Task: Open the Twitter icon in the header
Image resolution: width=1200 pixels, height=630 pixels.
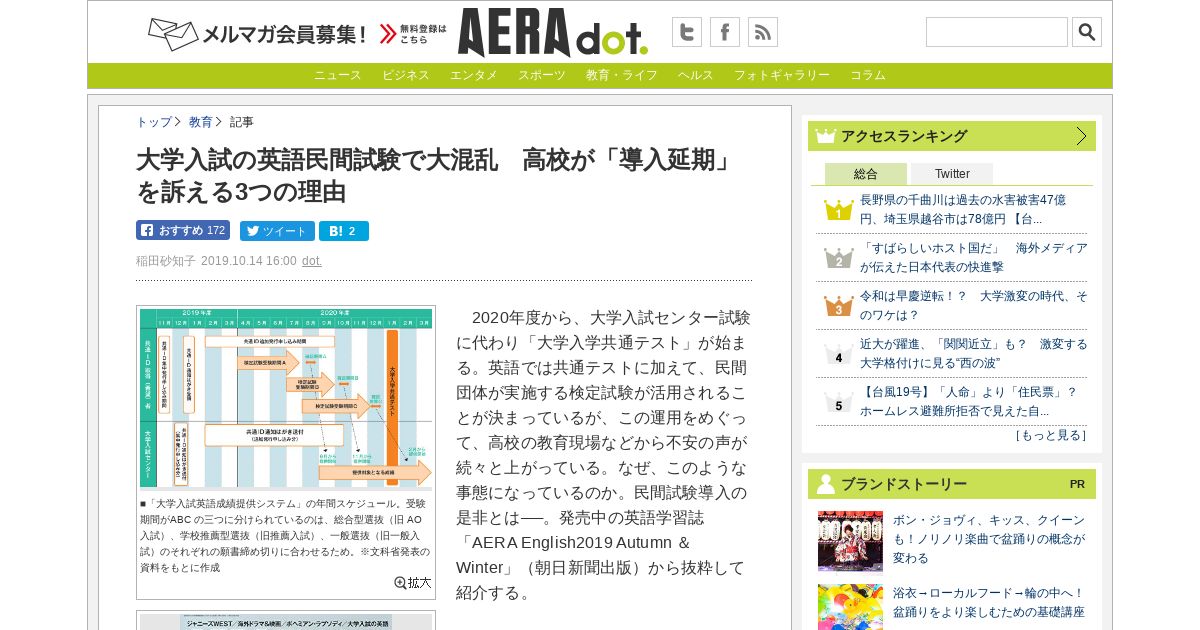Action: pyautogui.click(x=687, y=32)
